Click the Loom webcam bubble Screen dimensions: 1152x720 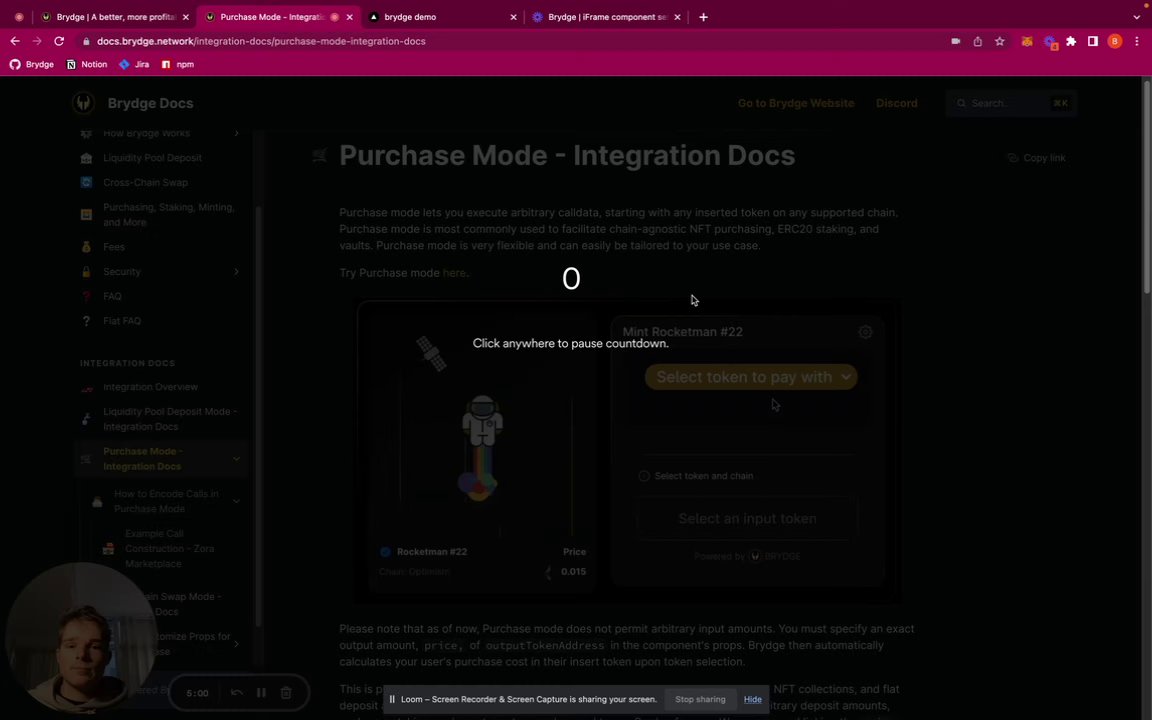pyautogui.click(x=81, y=638)
